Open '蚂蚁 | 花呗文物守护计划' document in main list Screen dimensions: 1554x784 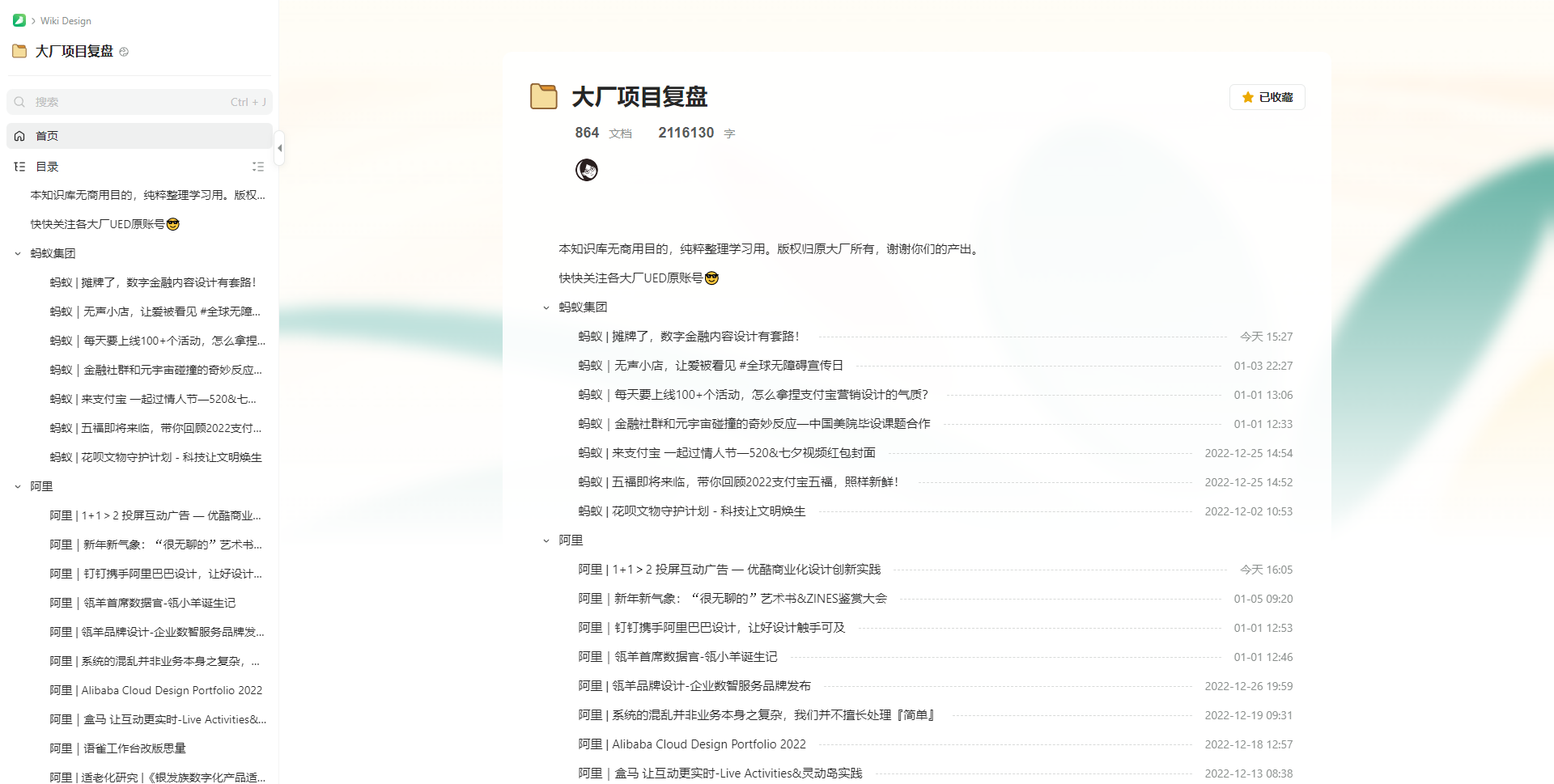(x=692, y=511)
